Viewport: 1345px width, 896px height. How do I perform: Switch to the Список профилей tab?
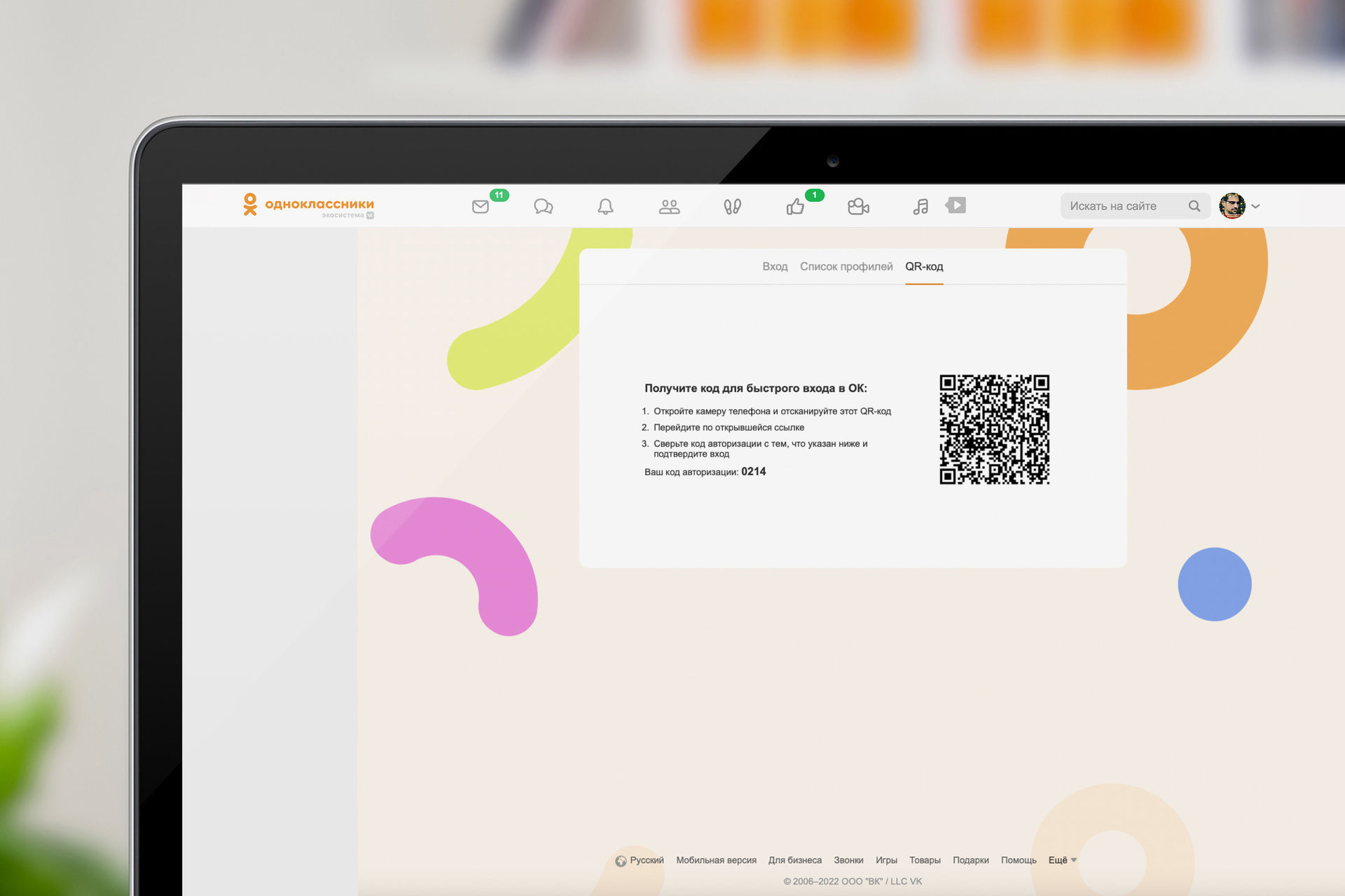pos(847,266)
